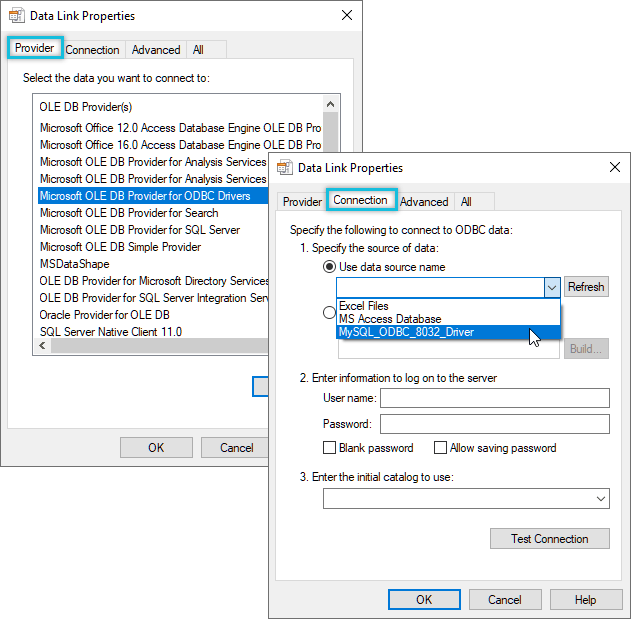Open Help in front dialog
Image resolution: width=631 pixels, height=619 pixels.
click(x=586, y=600)
